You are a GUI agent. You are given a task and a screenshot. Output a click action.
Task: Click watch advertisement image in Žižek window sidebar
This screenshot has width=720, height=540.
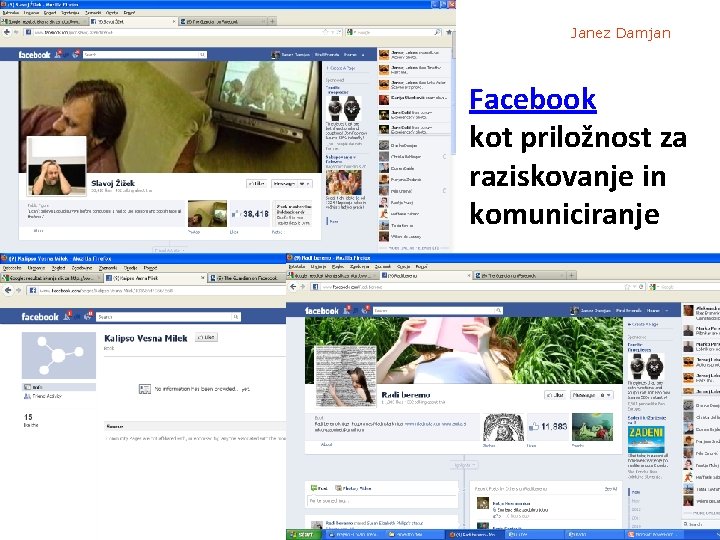coord(344,108)
